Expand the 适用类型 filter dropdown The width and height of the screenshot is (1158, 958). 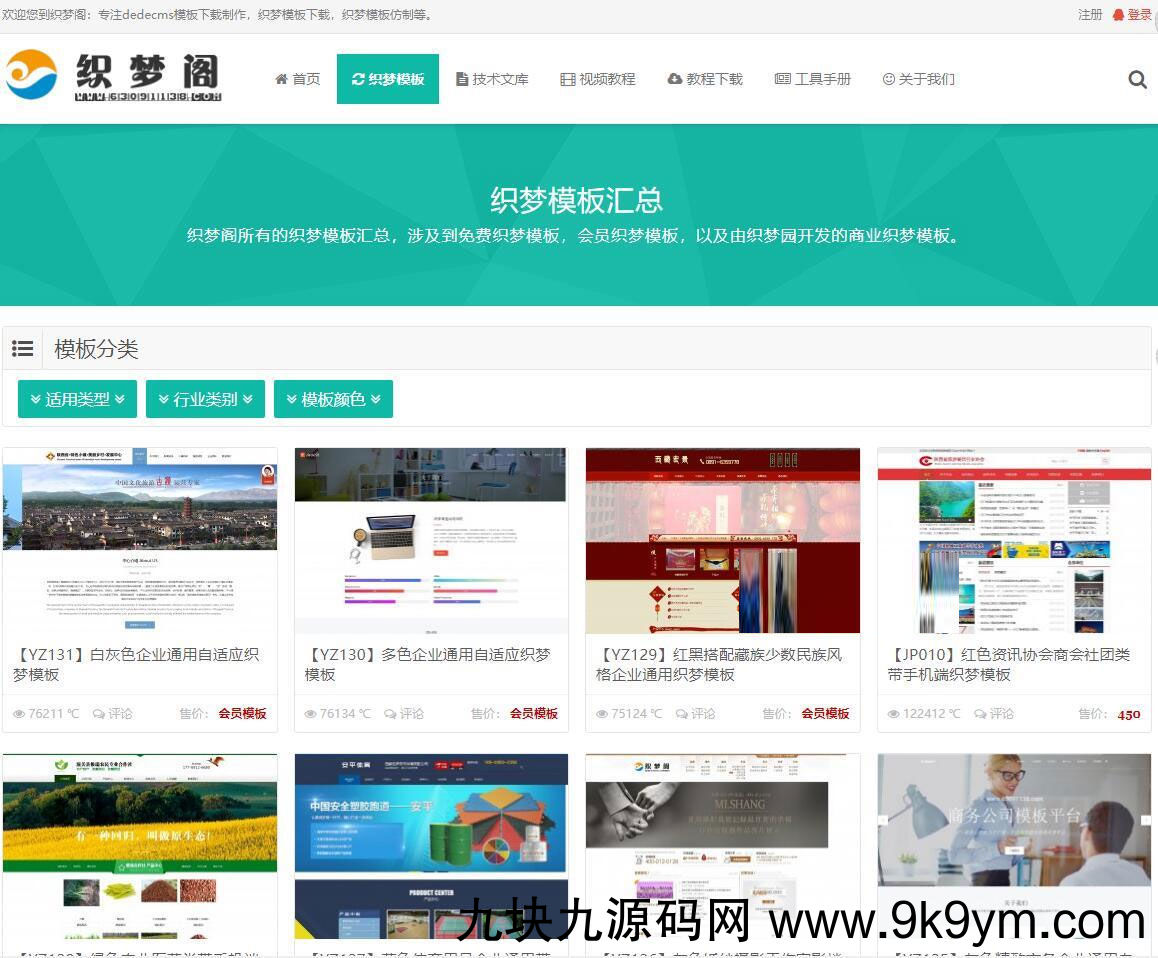tap(77, 399)
